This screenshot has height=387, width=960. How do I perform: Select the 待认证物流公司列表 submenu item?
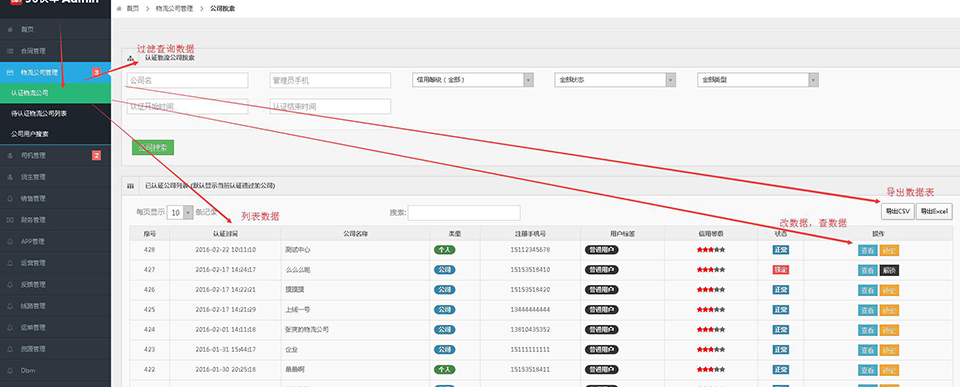tap(55, 113)
